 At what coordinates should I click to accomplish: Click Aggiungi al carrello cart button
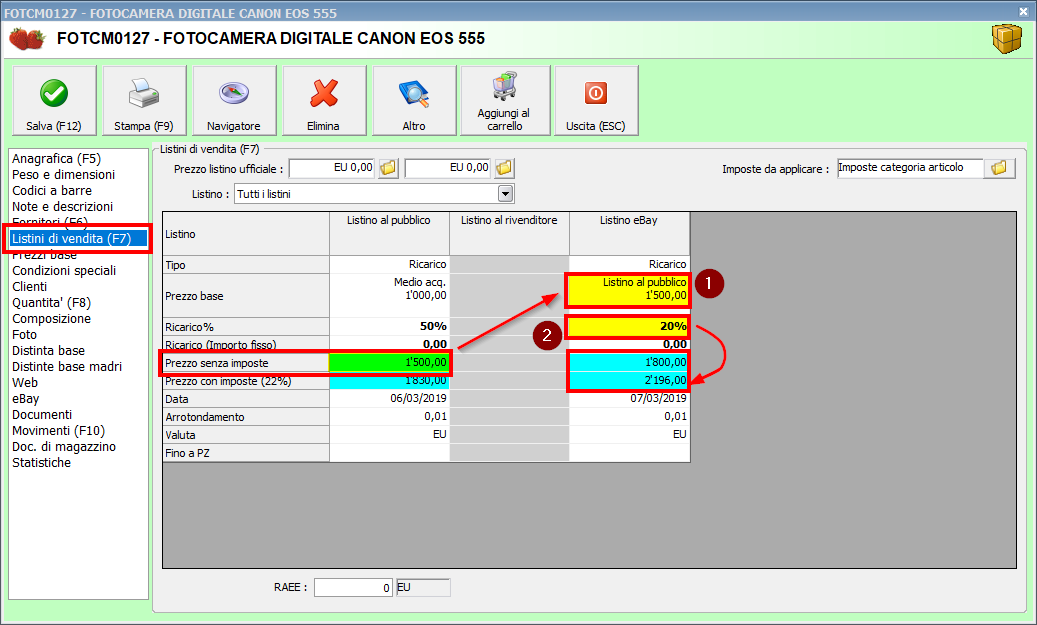click(505, 101)
